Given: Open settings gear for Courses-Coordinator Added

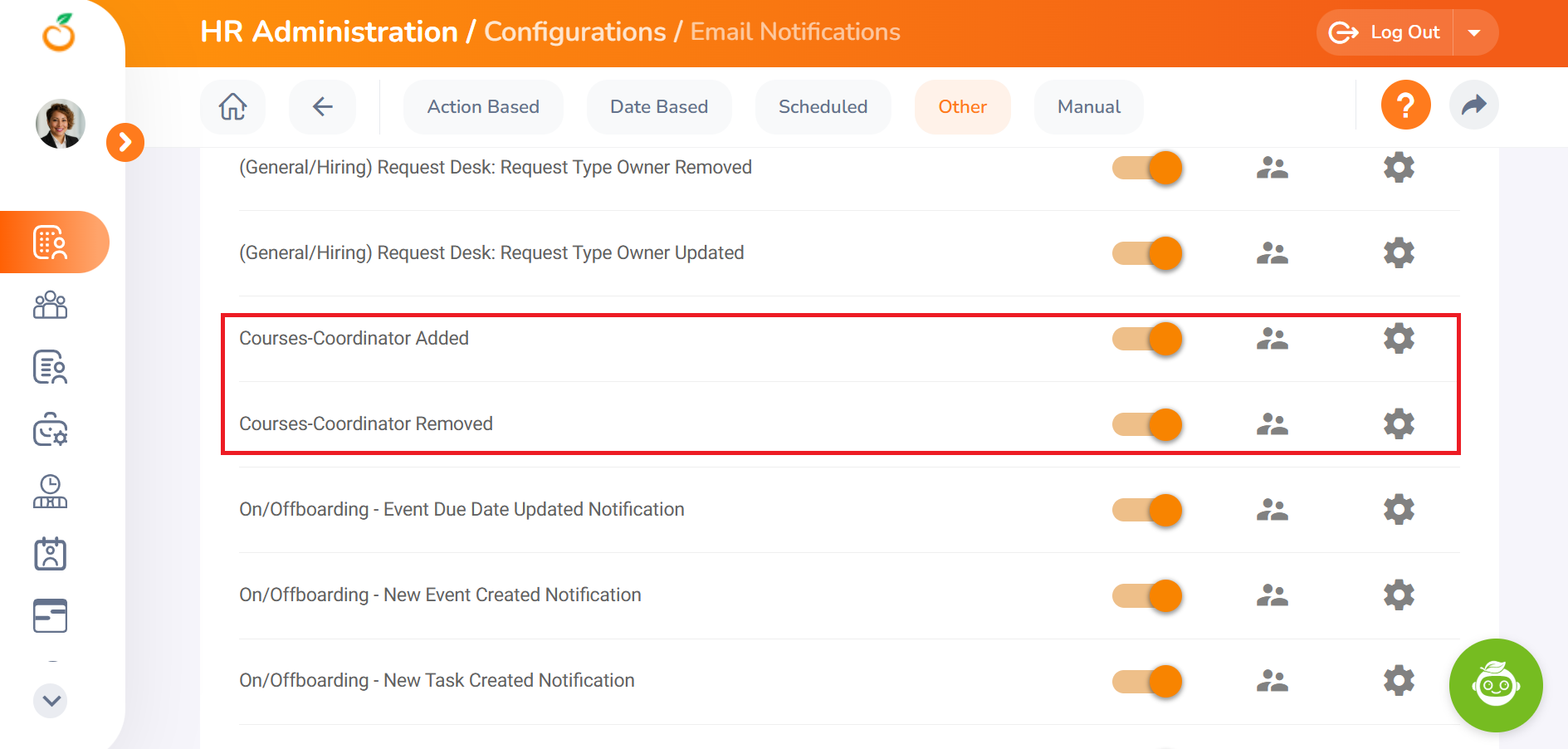Looking at the screenshot, I should (1399, 339).
